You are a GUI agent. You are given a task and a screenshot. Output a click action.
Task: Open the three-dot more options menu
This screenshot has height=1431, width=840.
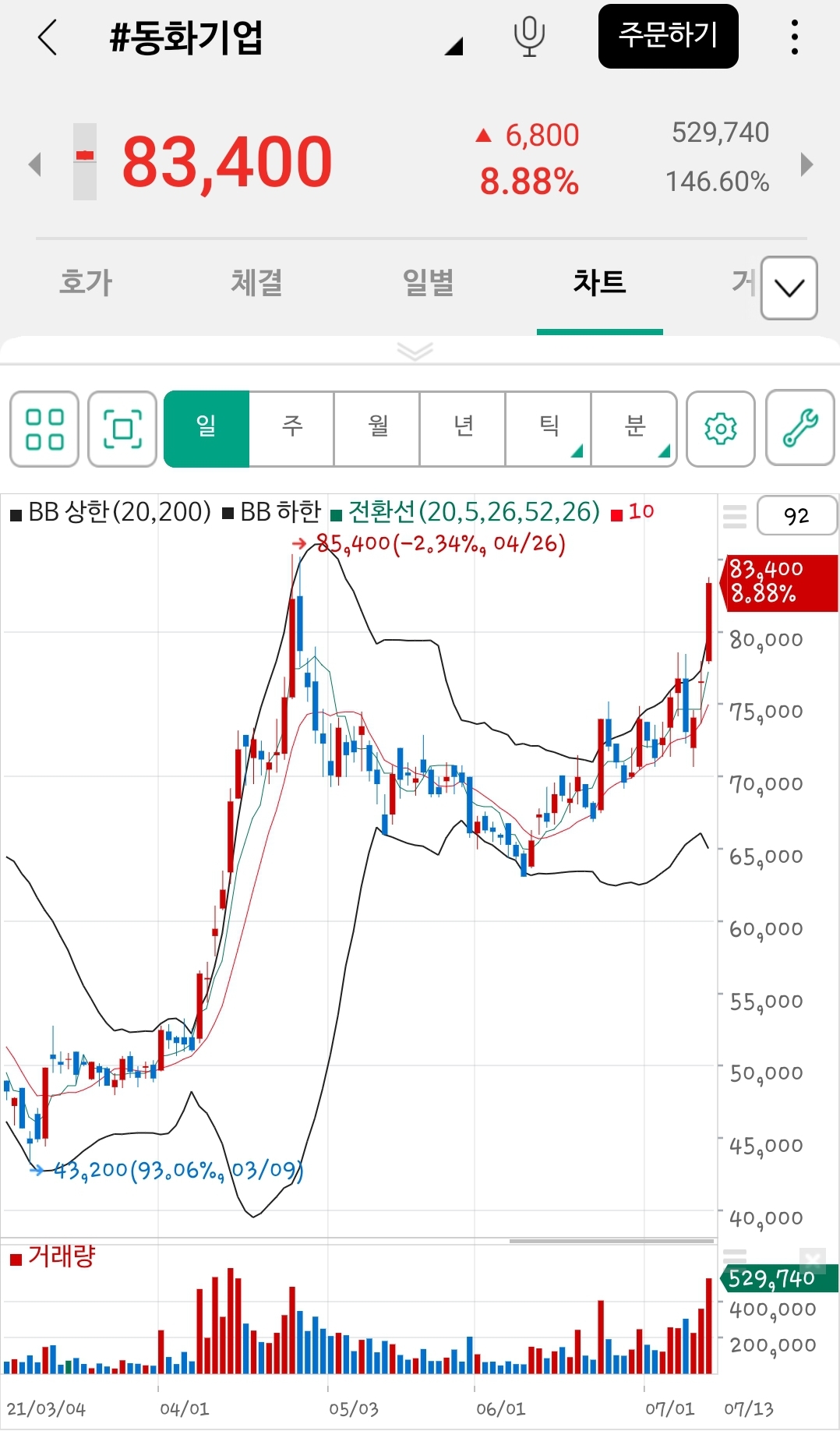click(794, 37)
